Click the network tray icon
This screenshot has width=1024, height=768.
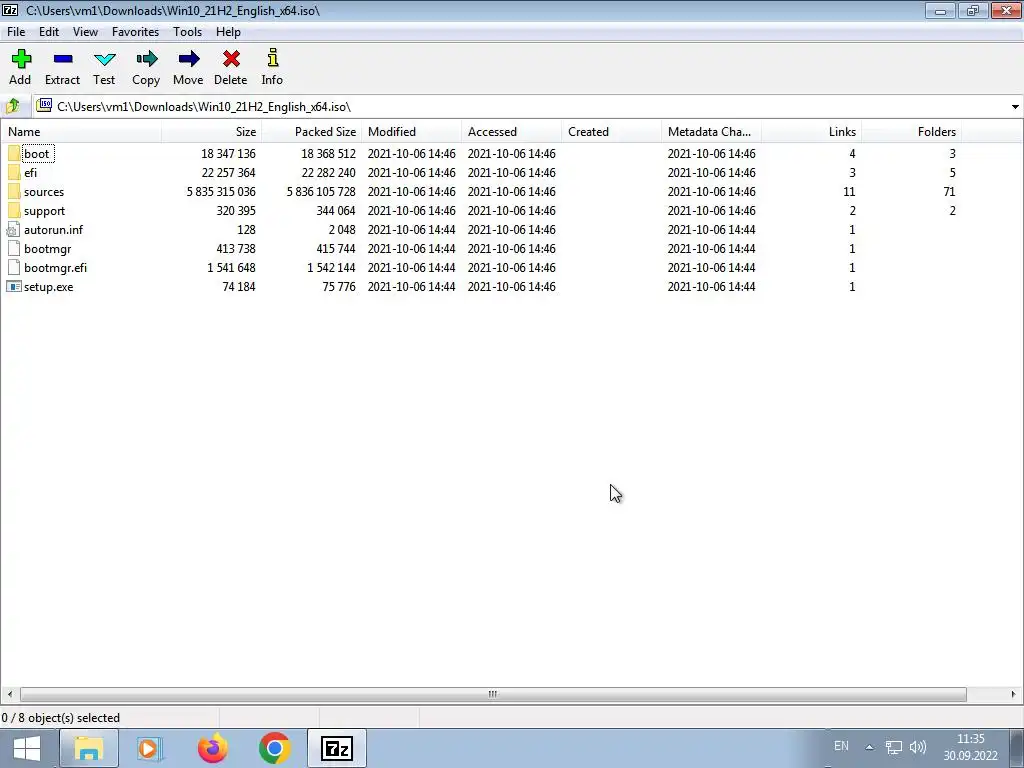click(x=893, y=747)
